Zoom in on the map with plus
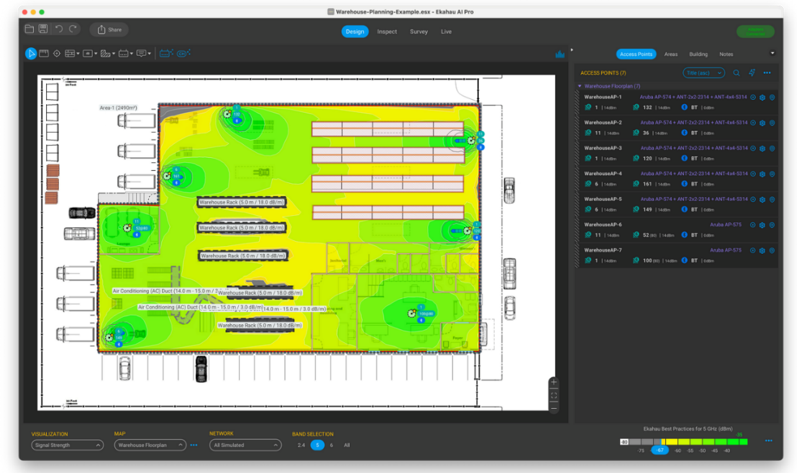Image resolution: width=797 pixels, height=473 pixels. click(554, 382)
